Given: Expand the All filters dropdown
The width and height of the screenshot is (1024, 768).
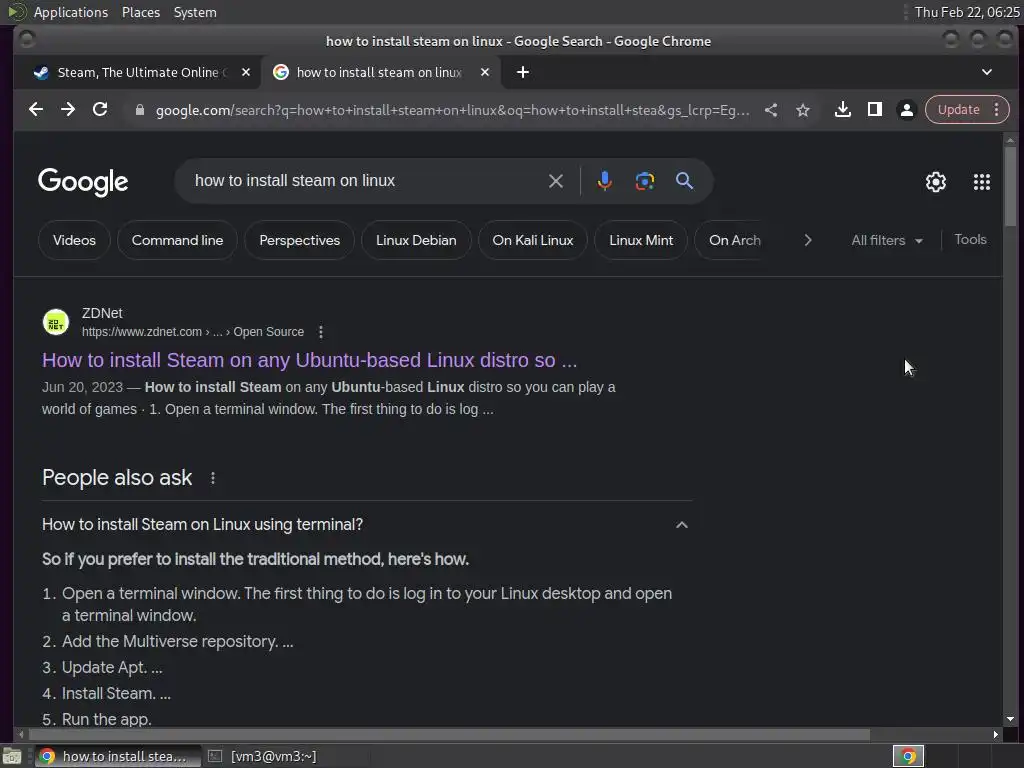Looking at the screenshot, I should [x=887, y=240].
